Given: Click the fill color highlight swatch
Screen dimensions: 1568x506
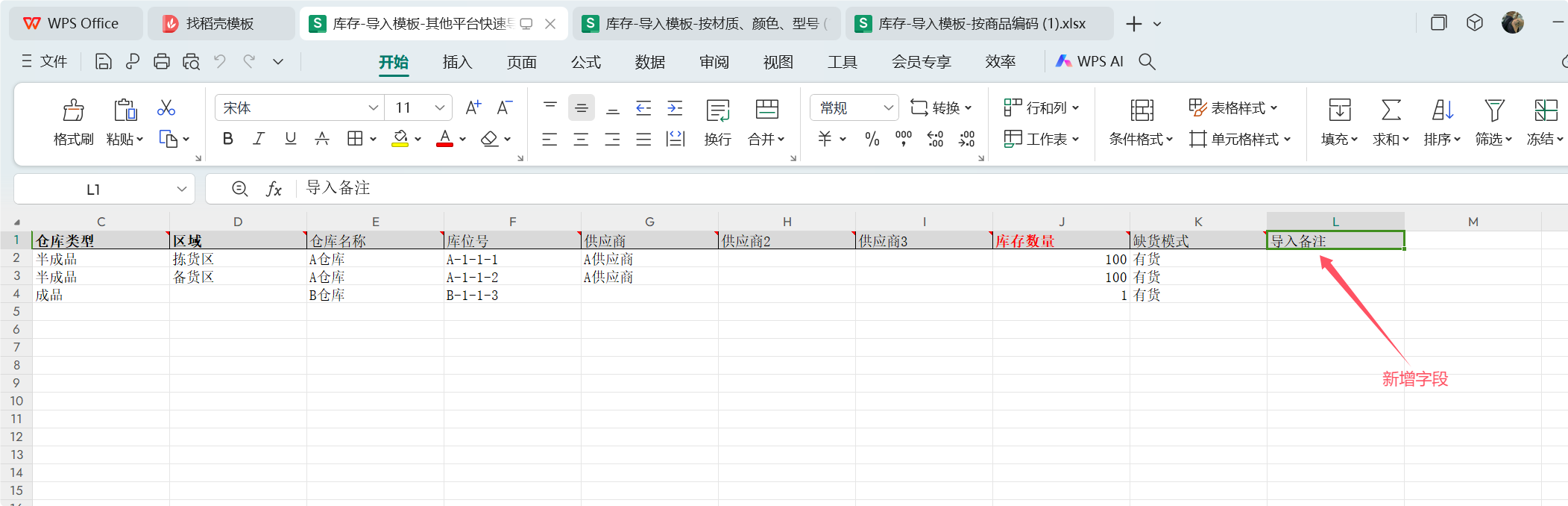Looking at the screenshot, I should point(400,139).
